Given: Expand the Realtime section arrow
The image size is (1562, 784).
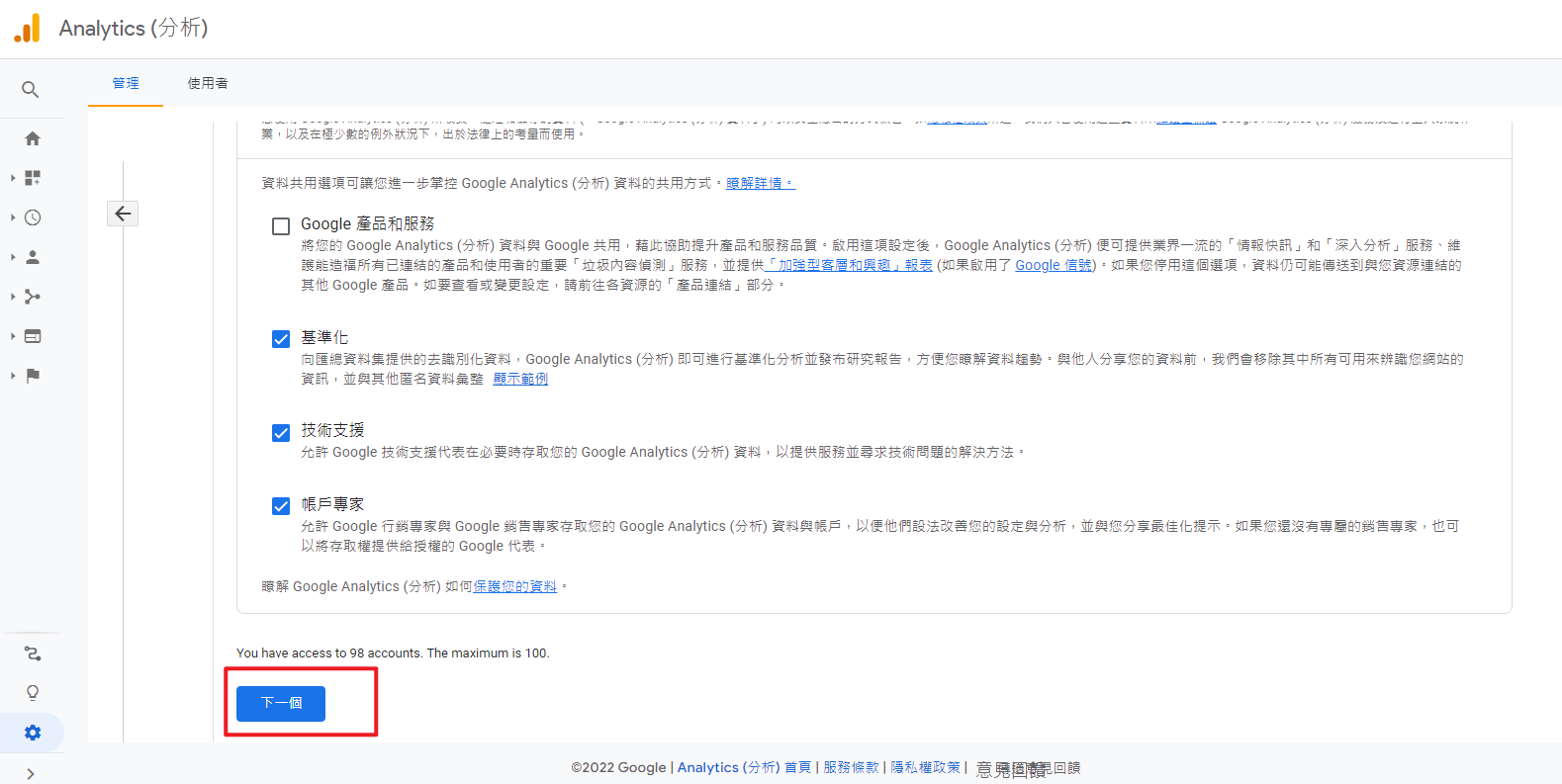Looking at the screenshot, I should (x=13, y=218).
